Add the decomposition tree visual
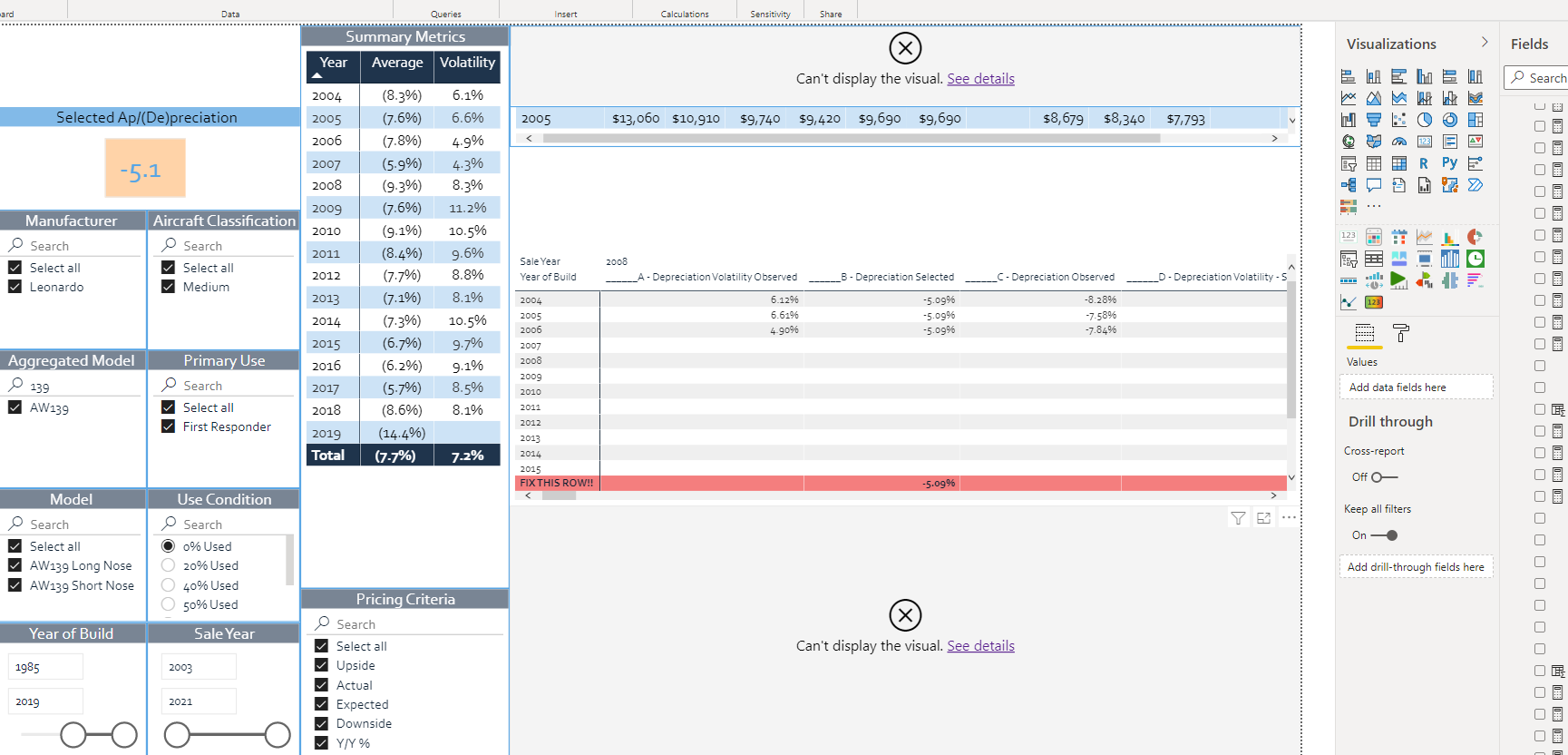The width and height of the screenshot is (1568, 755). (x=1349, y=185)
